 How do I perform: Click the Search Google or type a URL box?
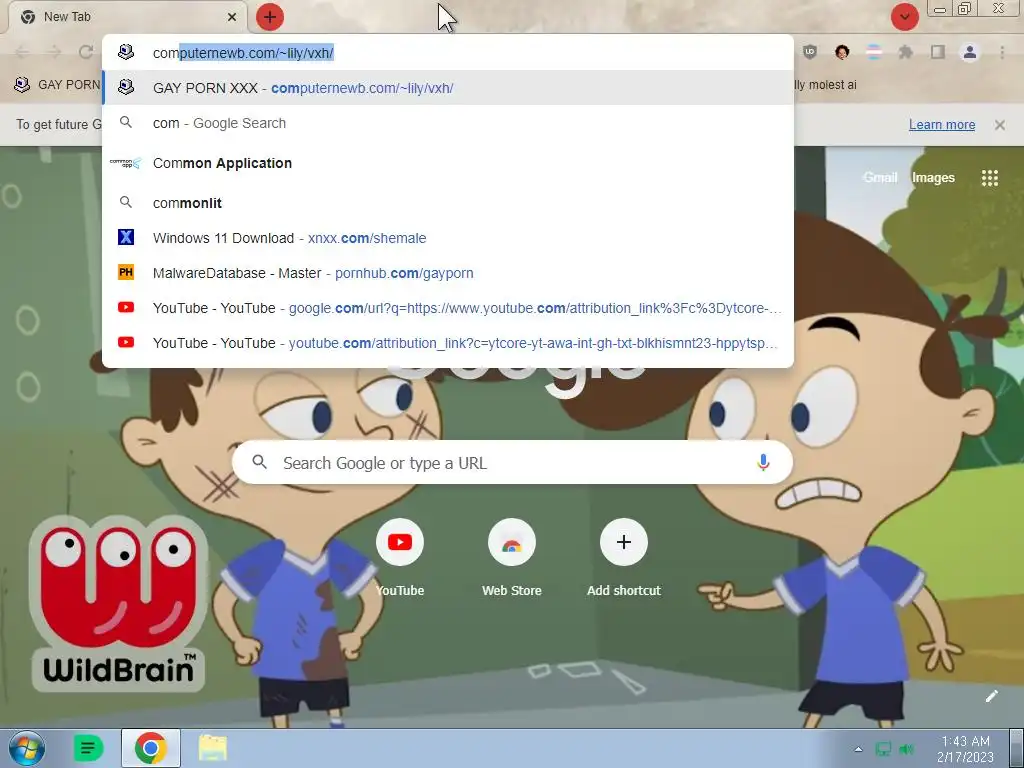coord(512,462)
